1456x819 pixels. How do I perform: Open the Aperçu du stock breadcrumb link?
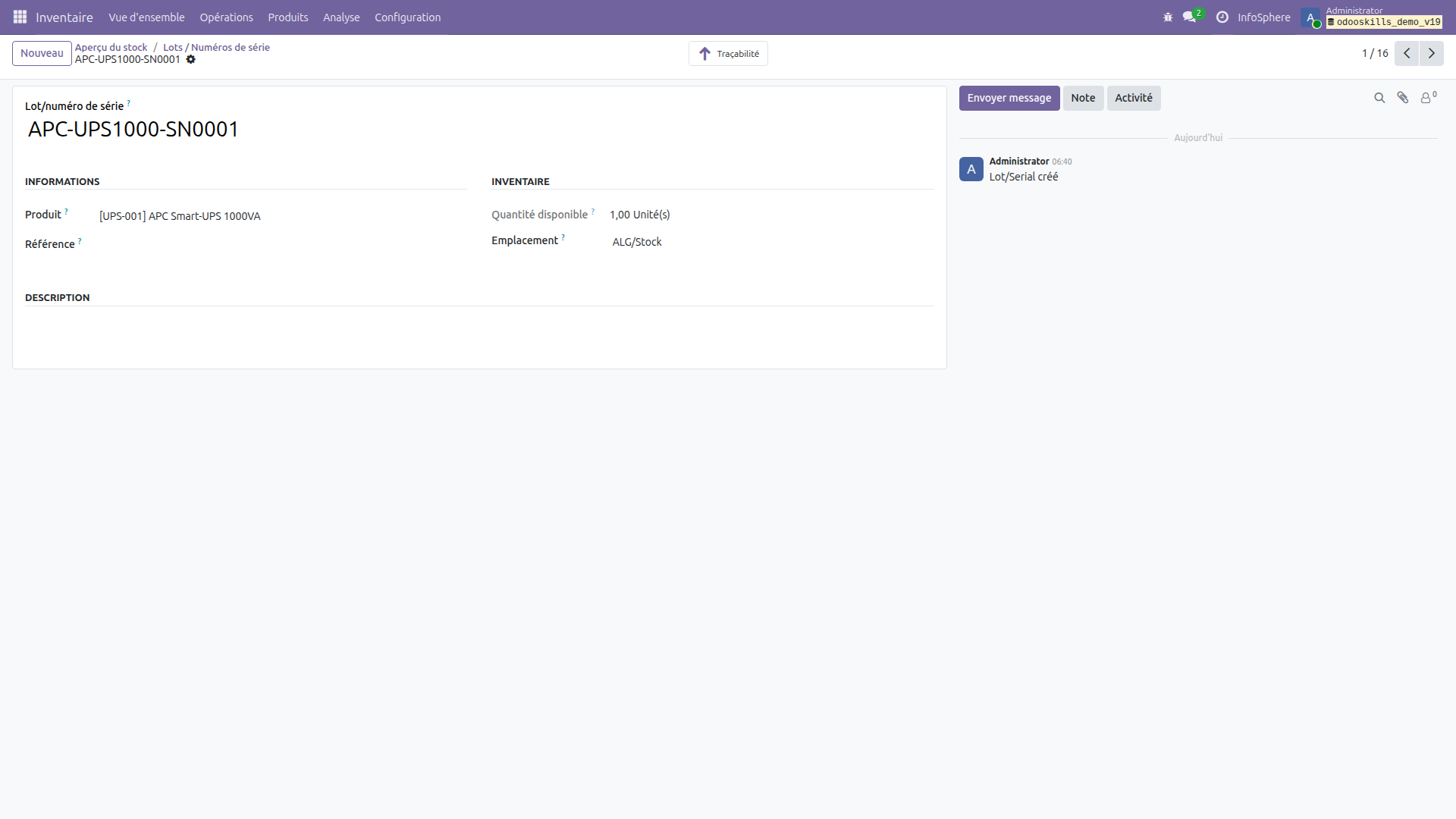click(111, 46)
